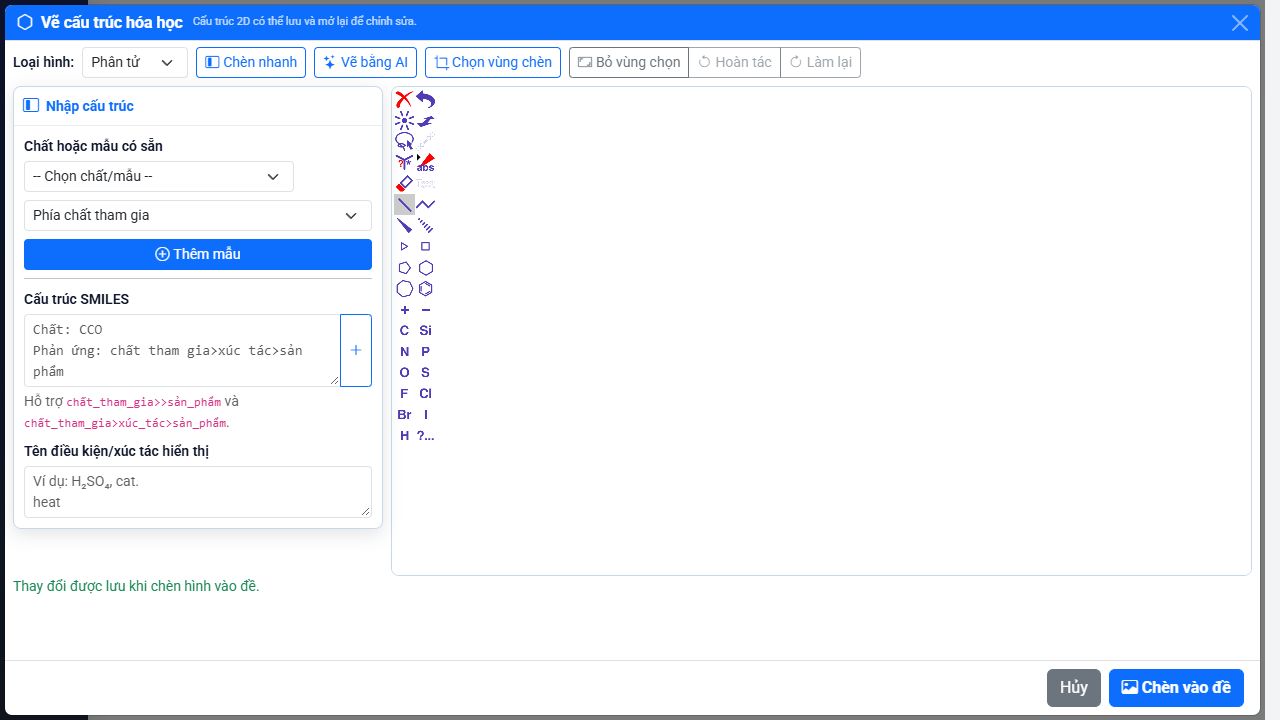
Task: Click the Thêm mẫu button
Action: coord(198,254)
